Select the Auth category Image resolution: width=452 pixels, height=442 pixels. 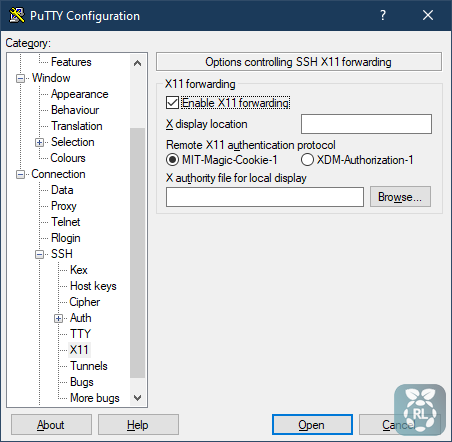coord(81,318)
